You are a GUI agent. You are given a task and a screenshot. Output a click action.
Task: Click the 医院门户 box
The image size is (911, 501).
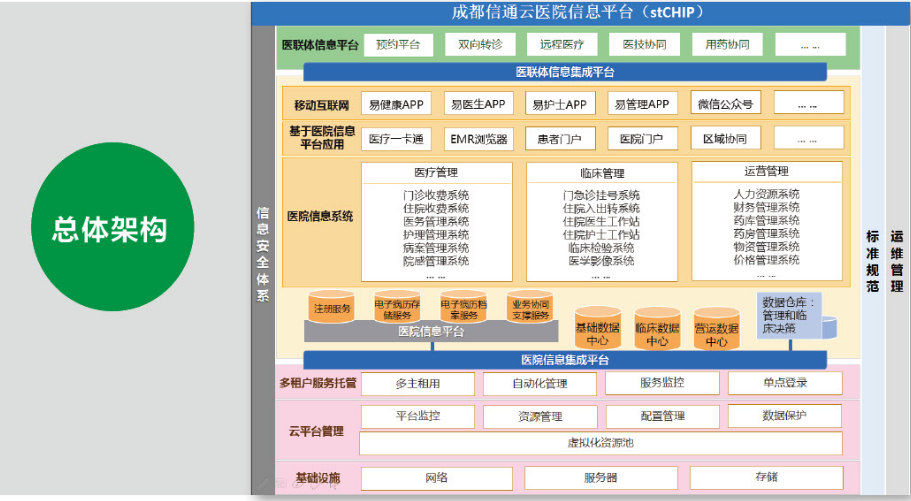click(x=643, y=139)
